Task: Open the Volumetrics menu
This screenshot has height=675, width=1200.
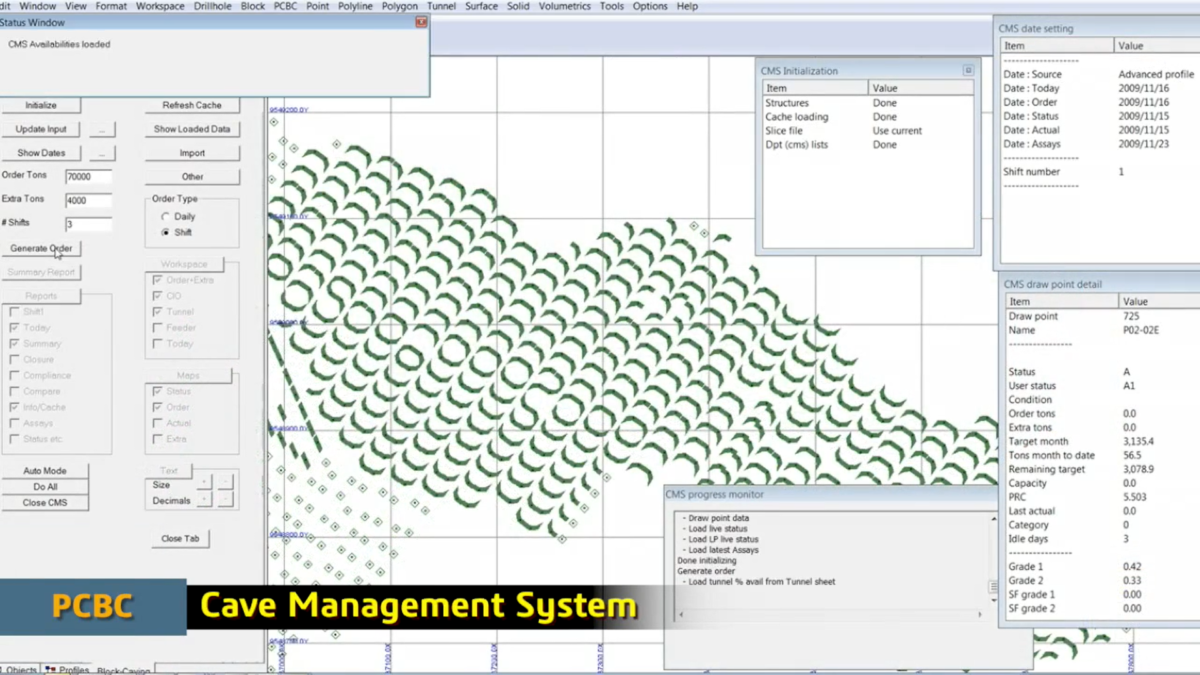Action: pos(564,6)
